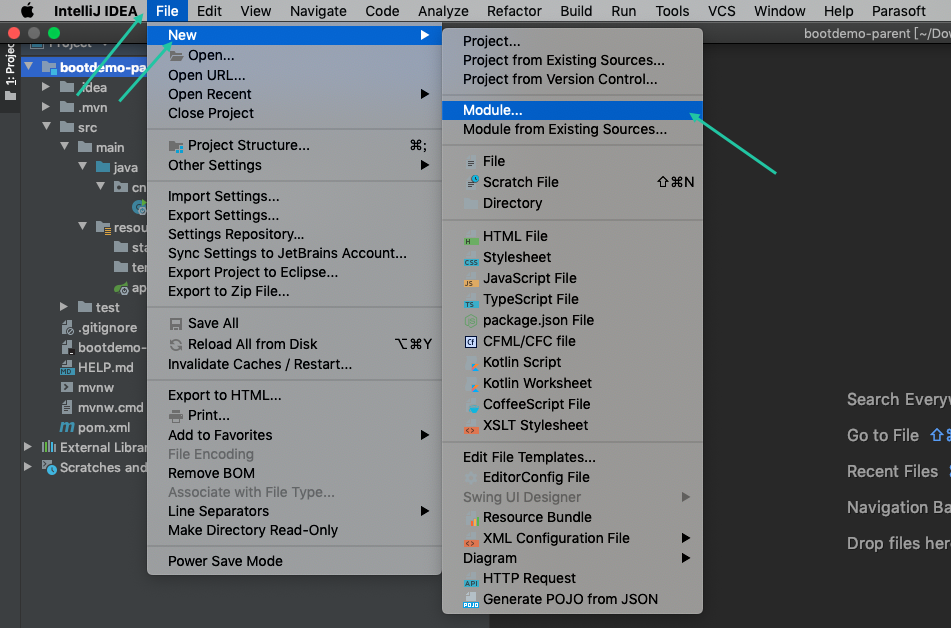Click the Scratch File icon
The width and height of the screenshot is (951, 628).
tap(472, 182)
